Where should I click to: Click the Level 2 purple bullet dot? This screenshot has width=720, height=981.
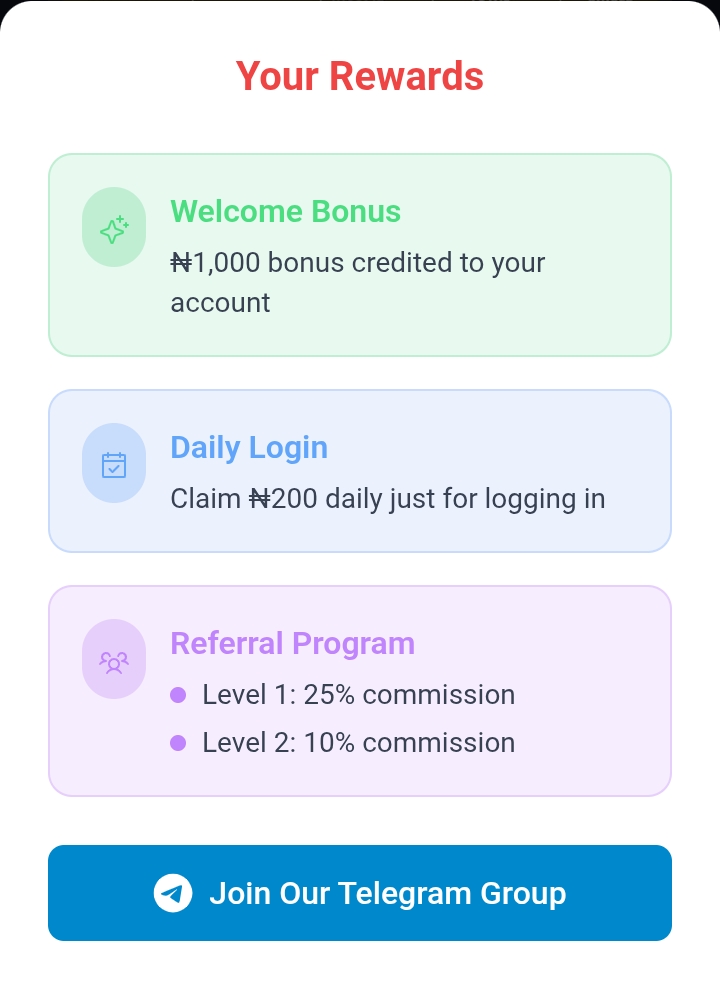point(178,743)
